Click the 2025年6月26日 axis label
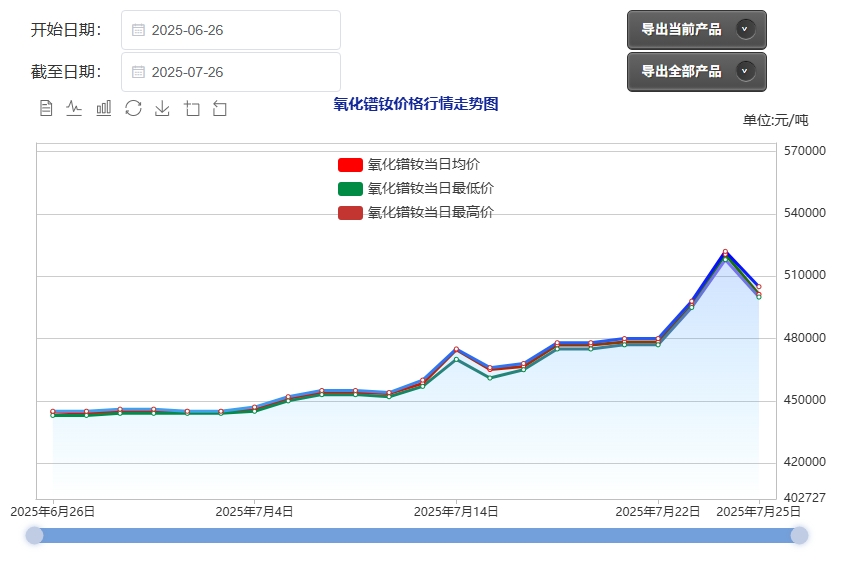Image resolution: width=859 pixels, height=567 pixels. click(53, 512)
